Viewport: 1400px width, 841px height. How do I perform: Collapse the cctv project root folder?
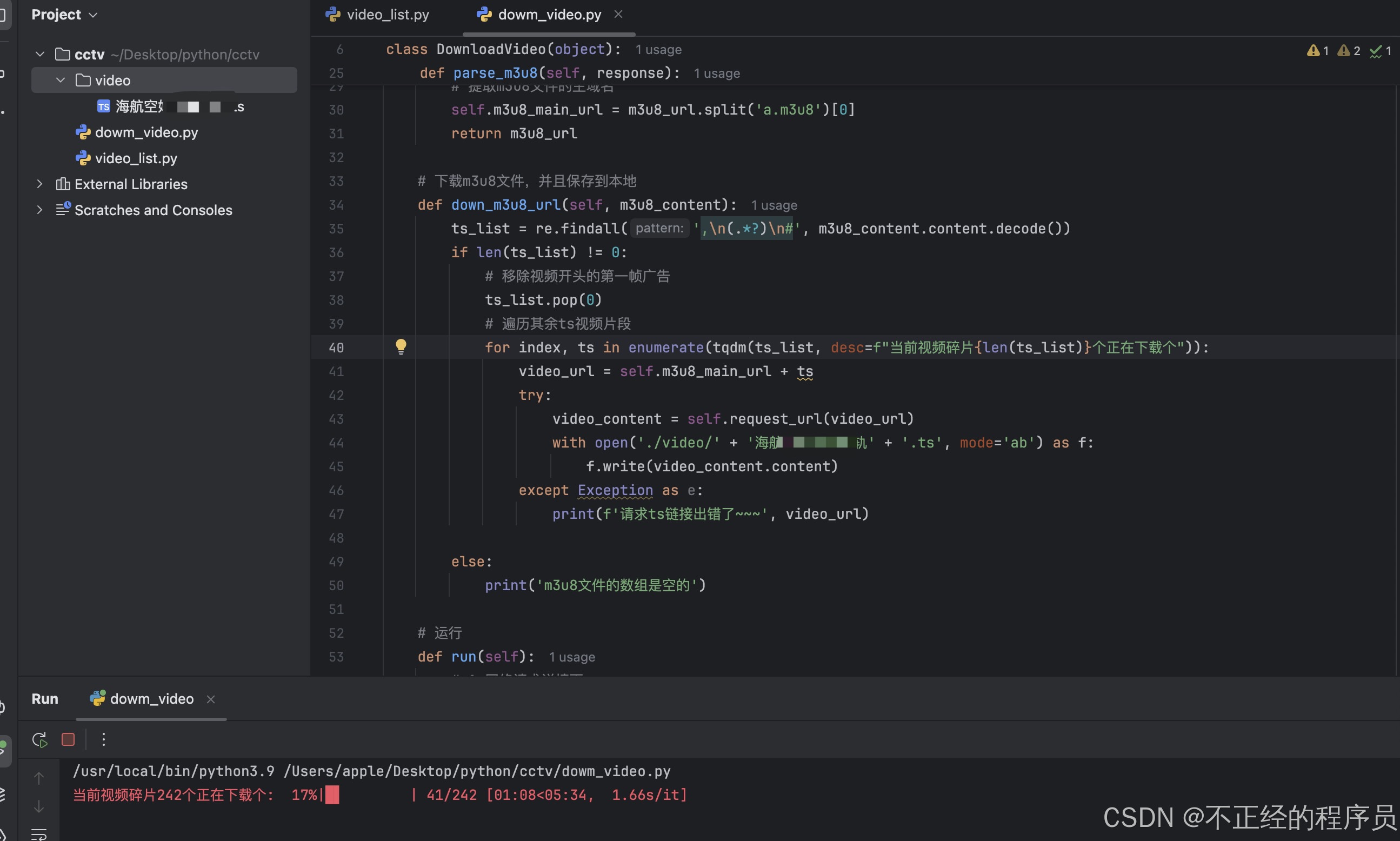pos(39,55)
